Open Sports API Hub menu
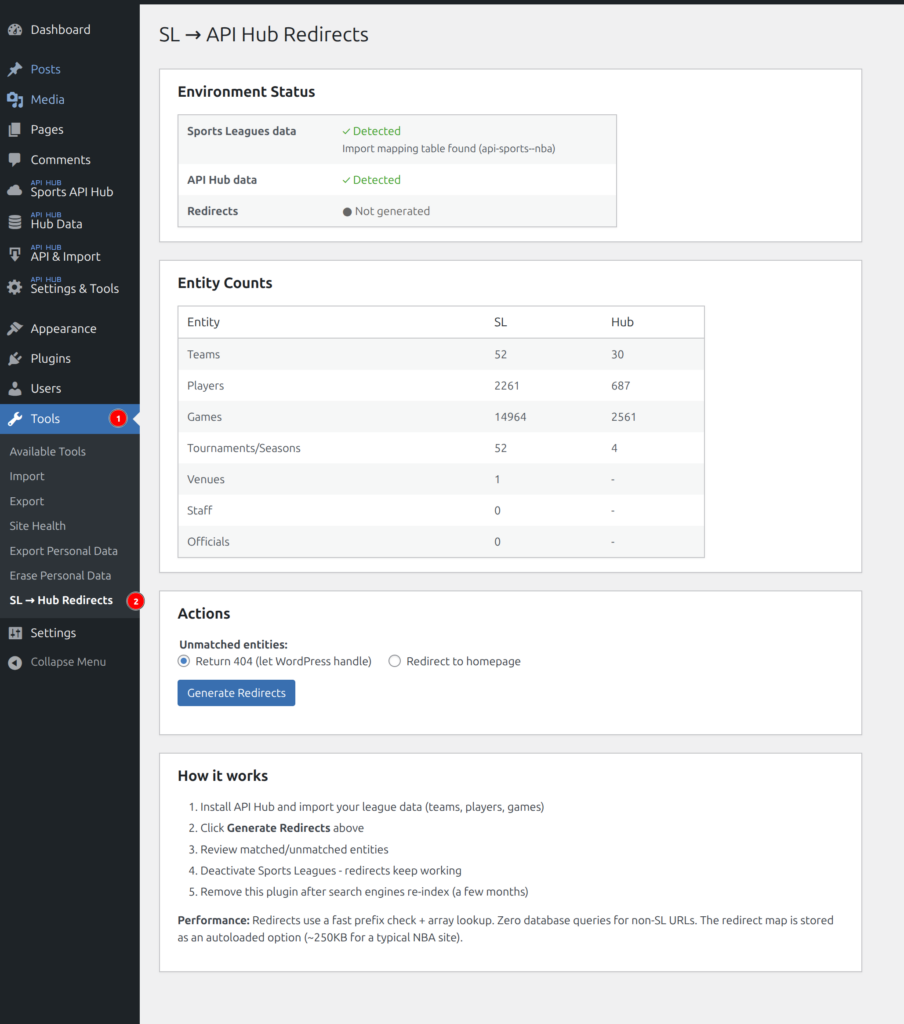The width and height of the screenshot is (904, 1024). pyautogui.click(x=70, y=190)
